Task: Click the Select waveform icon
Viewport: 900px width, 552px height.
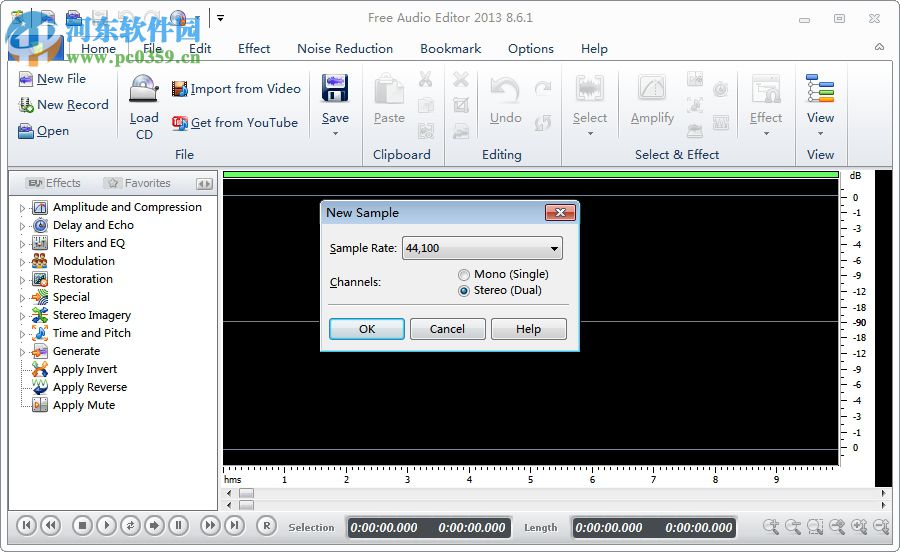Action: (x=589, y=89)
